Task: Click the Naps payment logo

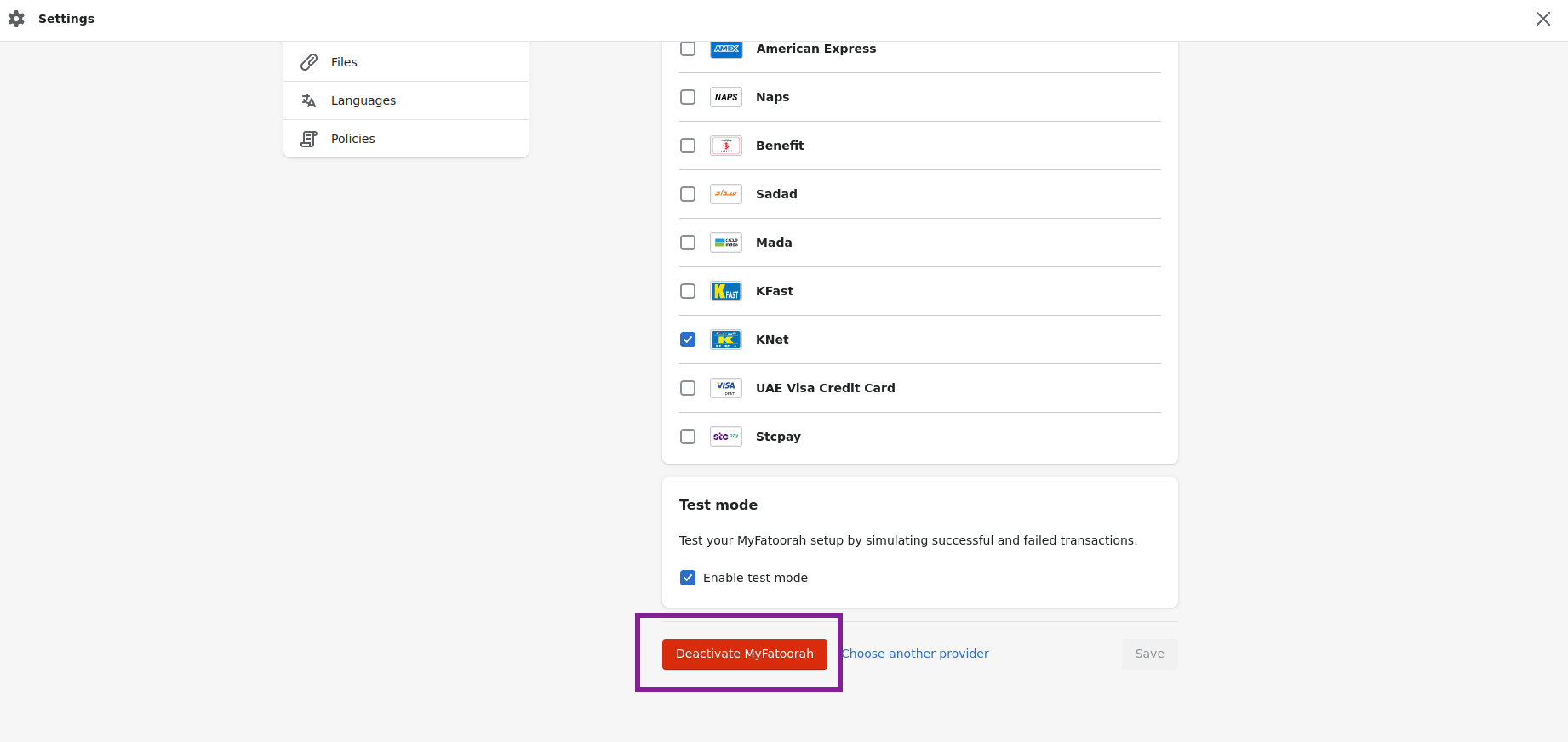Action: (x=726, y=97)
